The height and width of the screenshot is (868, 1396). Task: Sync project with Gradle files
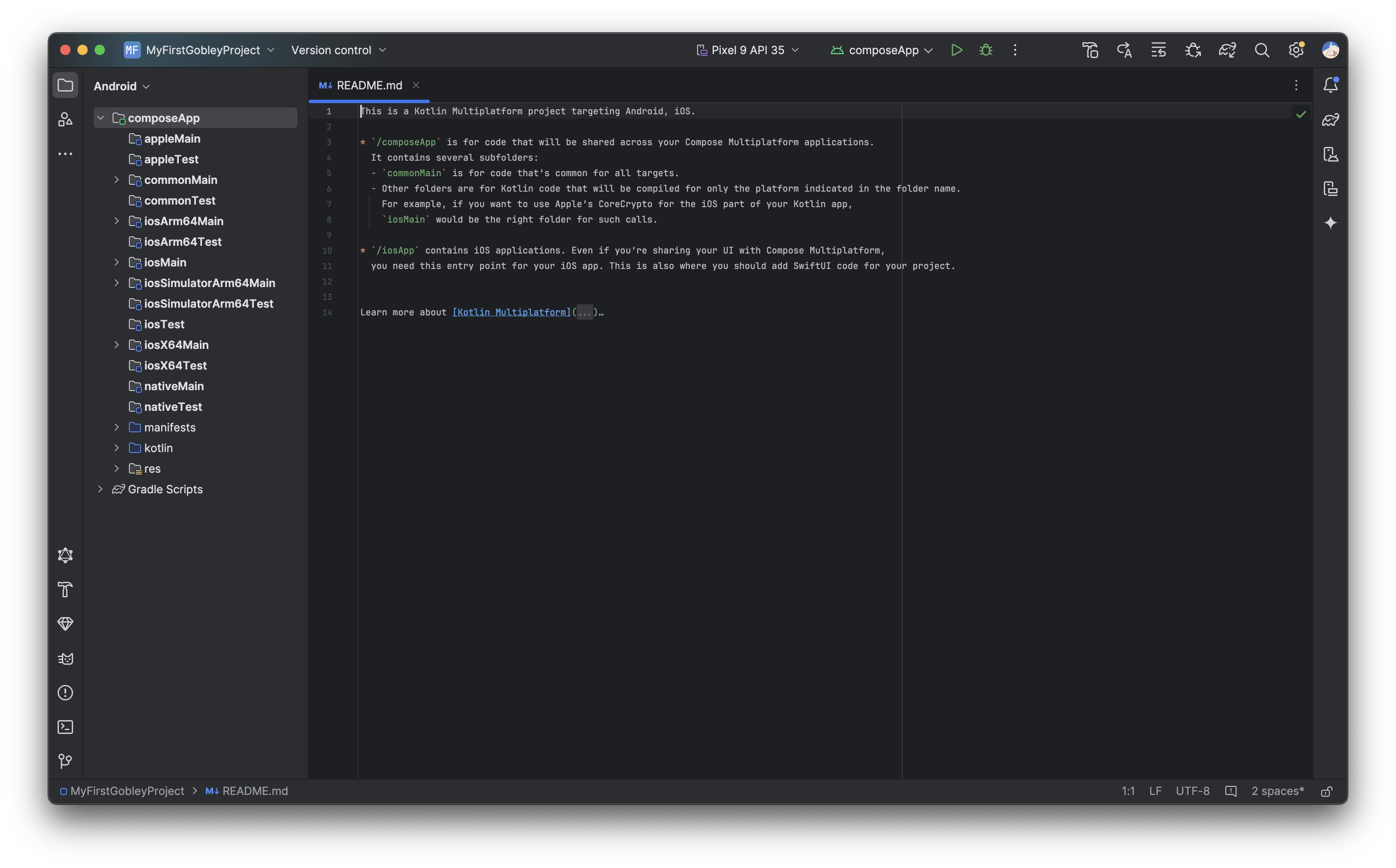coord(1227,50)
